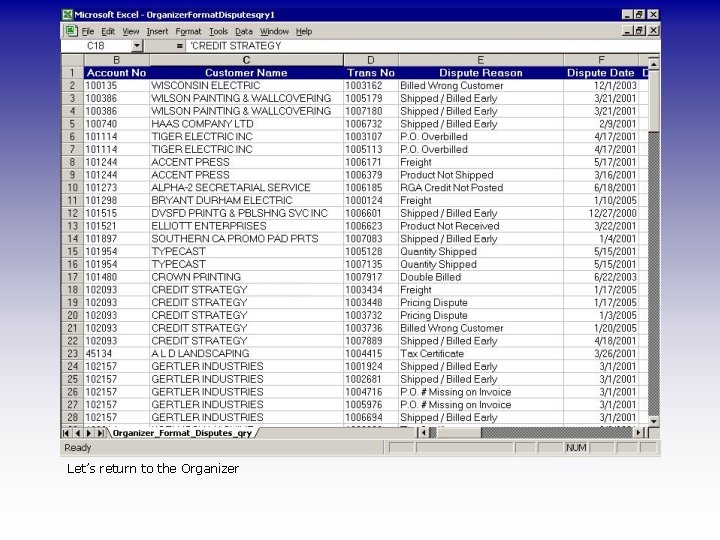Select cell Tax Certificate
Viewport: 720px width, 540px height.
[481, 354]
